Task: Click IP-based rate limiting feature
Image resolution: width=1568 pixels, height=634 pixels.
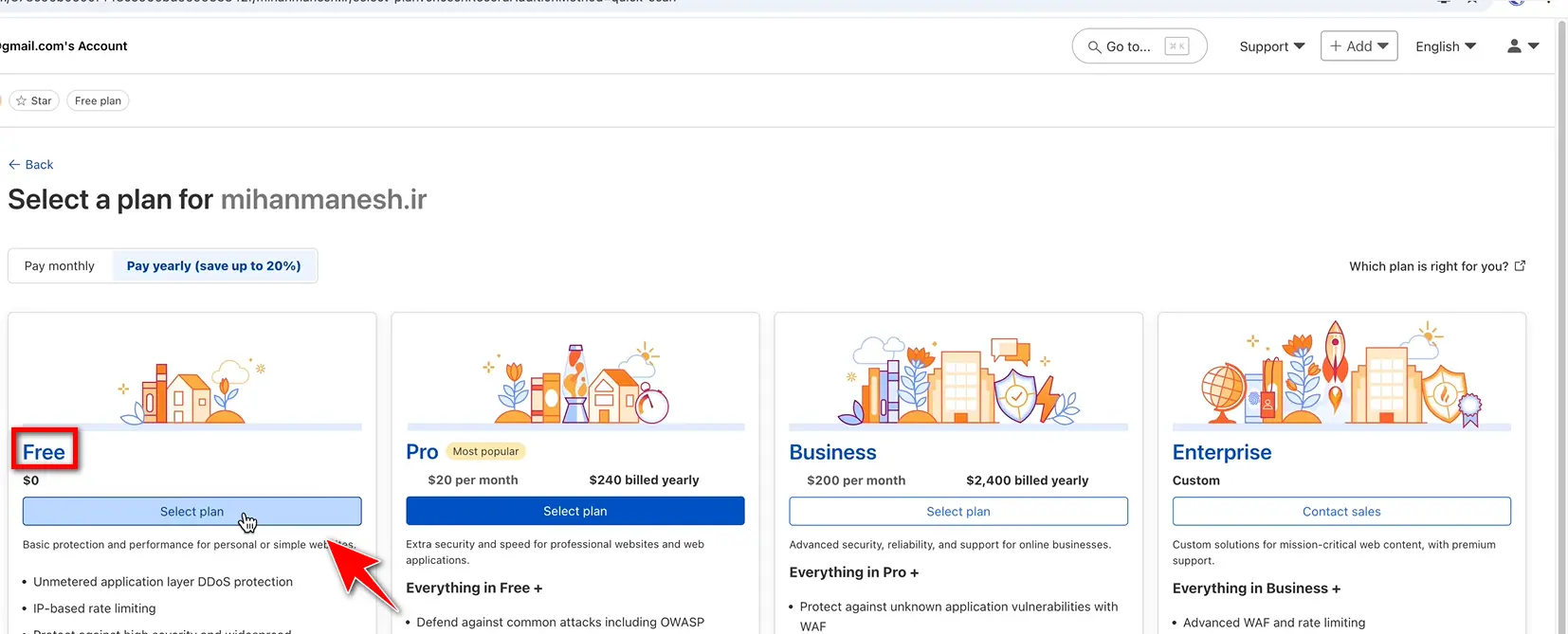Action: 95,608
